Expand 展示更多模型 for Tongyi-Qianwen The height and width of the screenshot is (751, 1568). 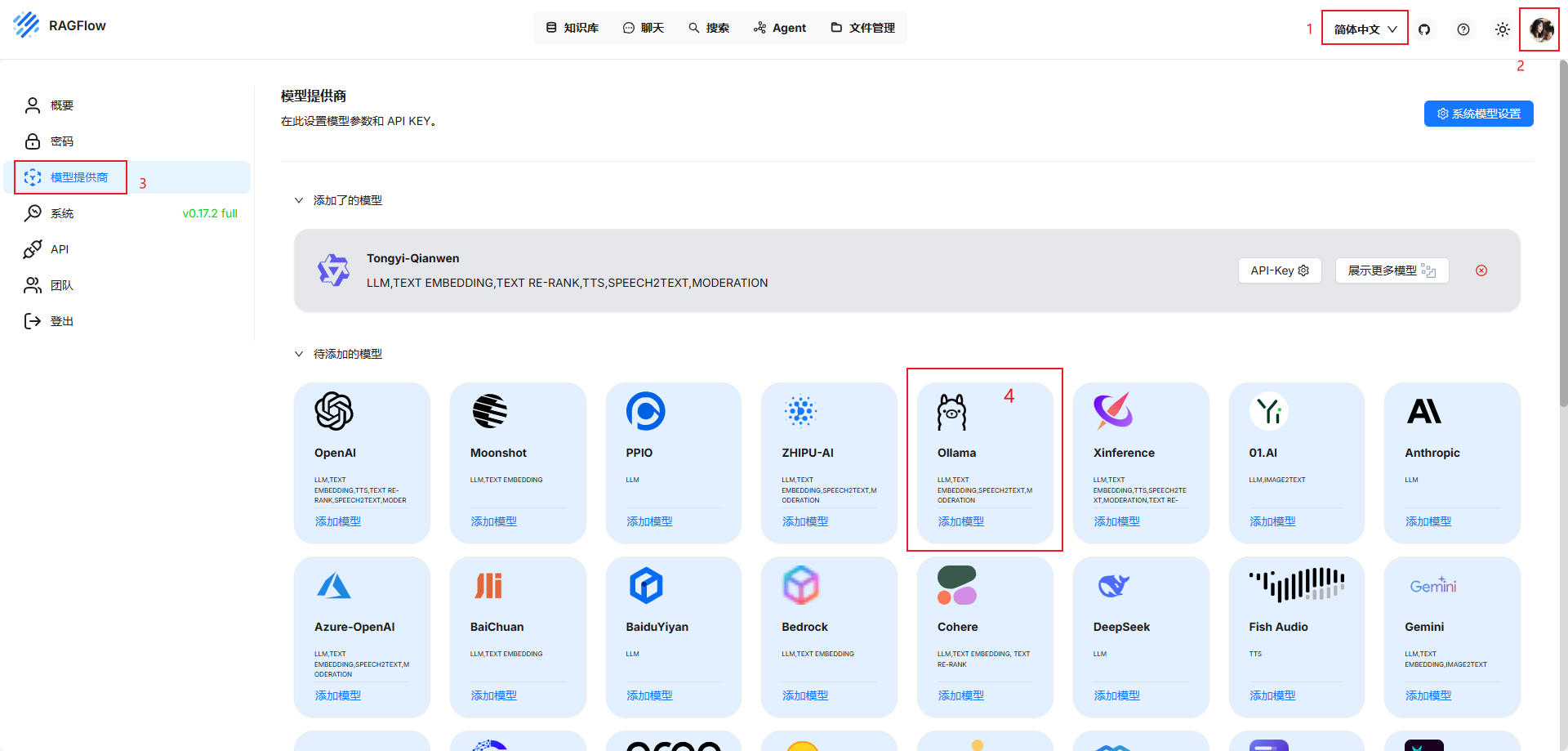point(1392,270)
